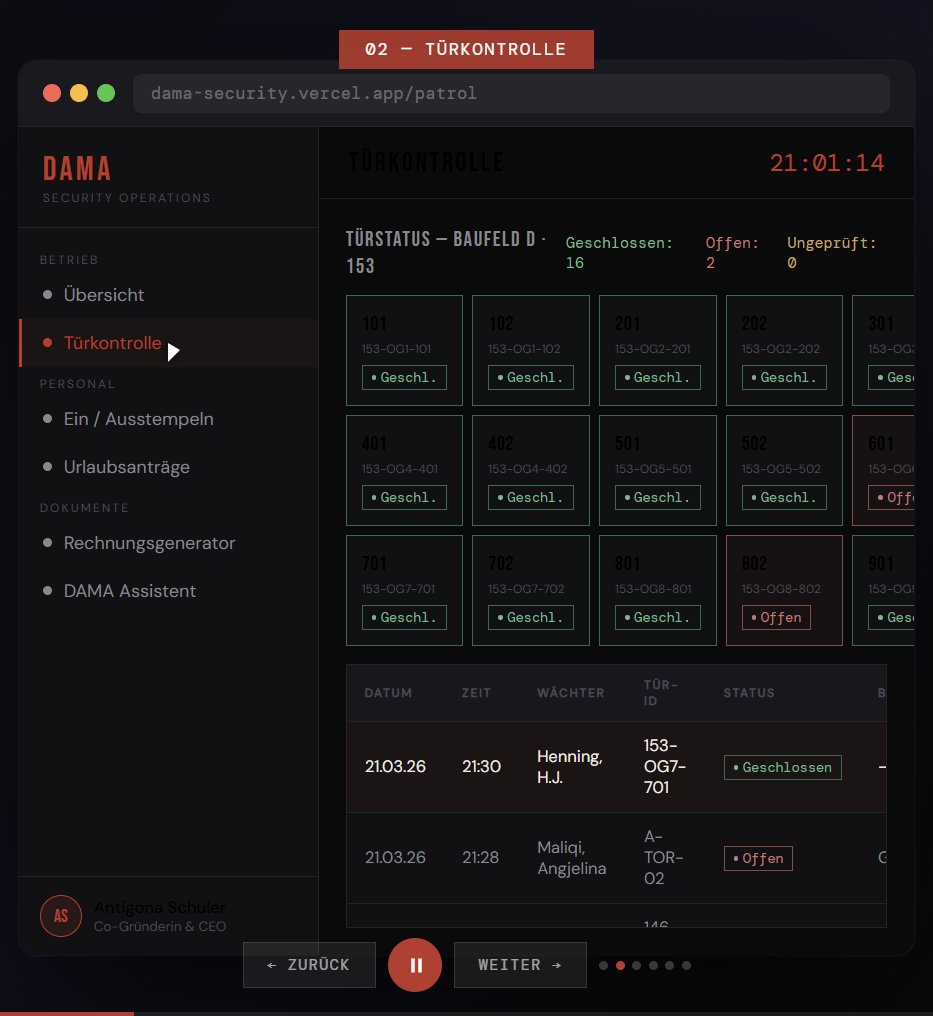
Task: Open door card 801
Action: point(658,590)
